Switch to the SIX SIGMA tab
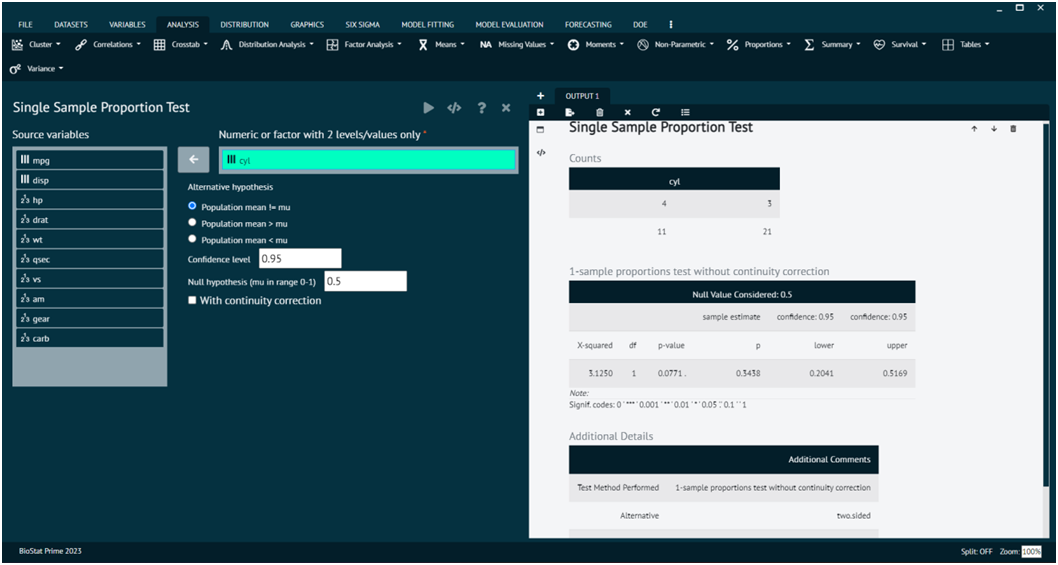Viewport: 1058px width, 565px height. [362, 24]
